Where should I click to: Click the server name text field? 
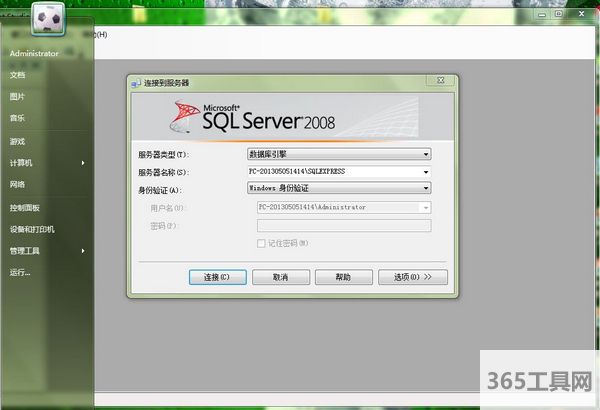pos(334,172)
